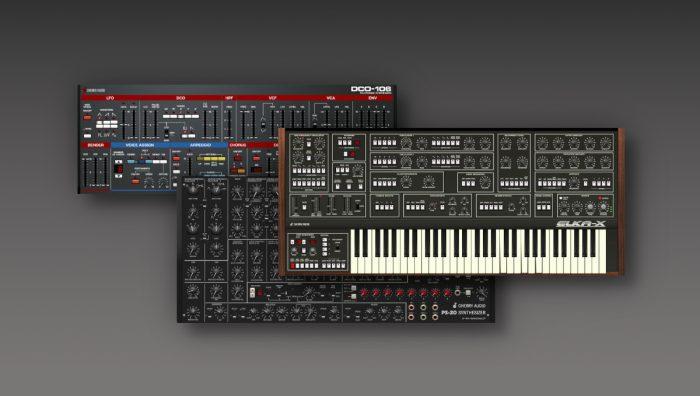Turn the last red sequencer knob on PS-20

(x=447, y=292)
